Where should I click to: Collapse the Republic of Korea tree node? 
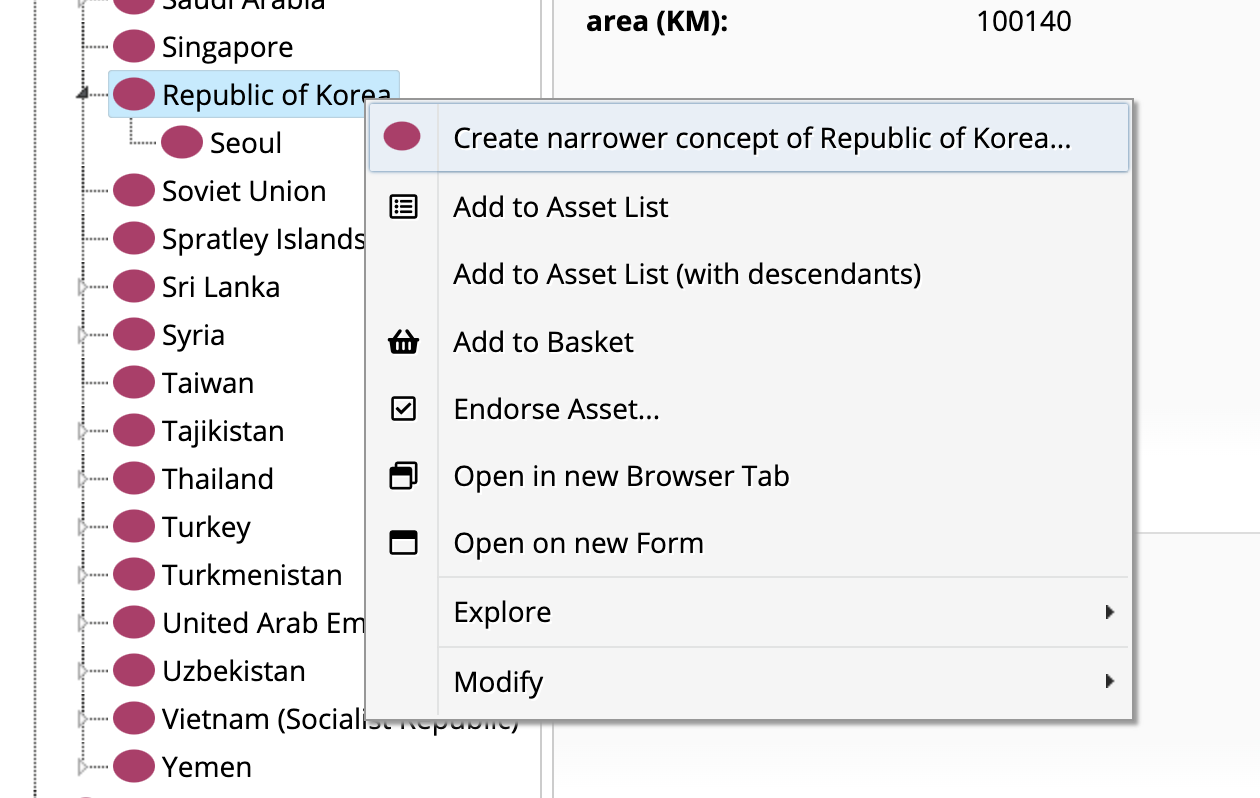tap(82, 94)
